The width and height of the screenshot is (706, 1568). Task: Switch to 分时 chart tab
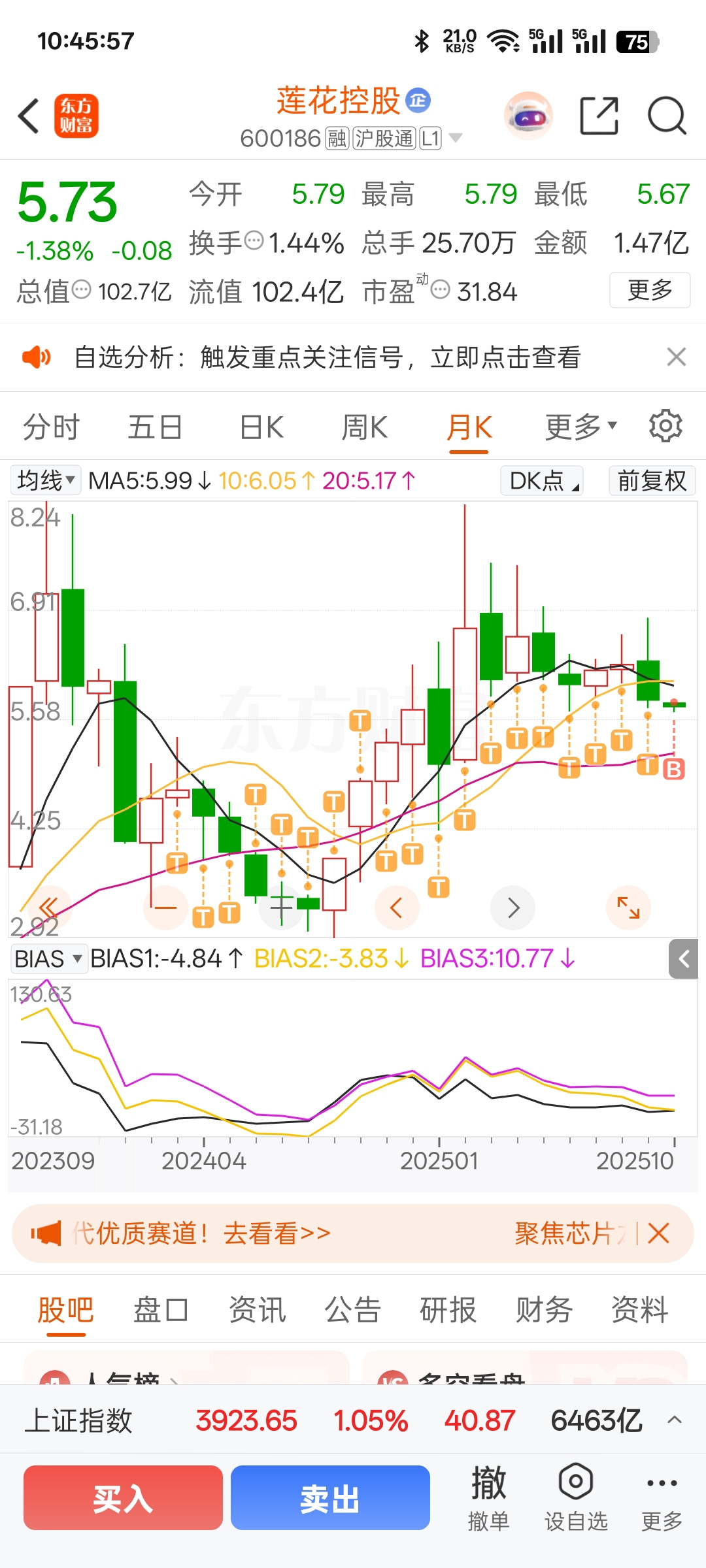[x=51, y=427]
